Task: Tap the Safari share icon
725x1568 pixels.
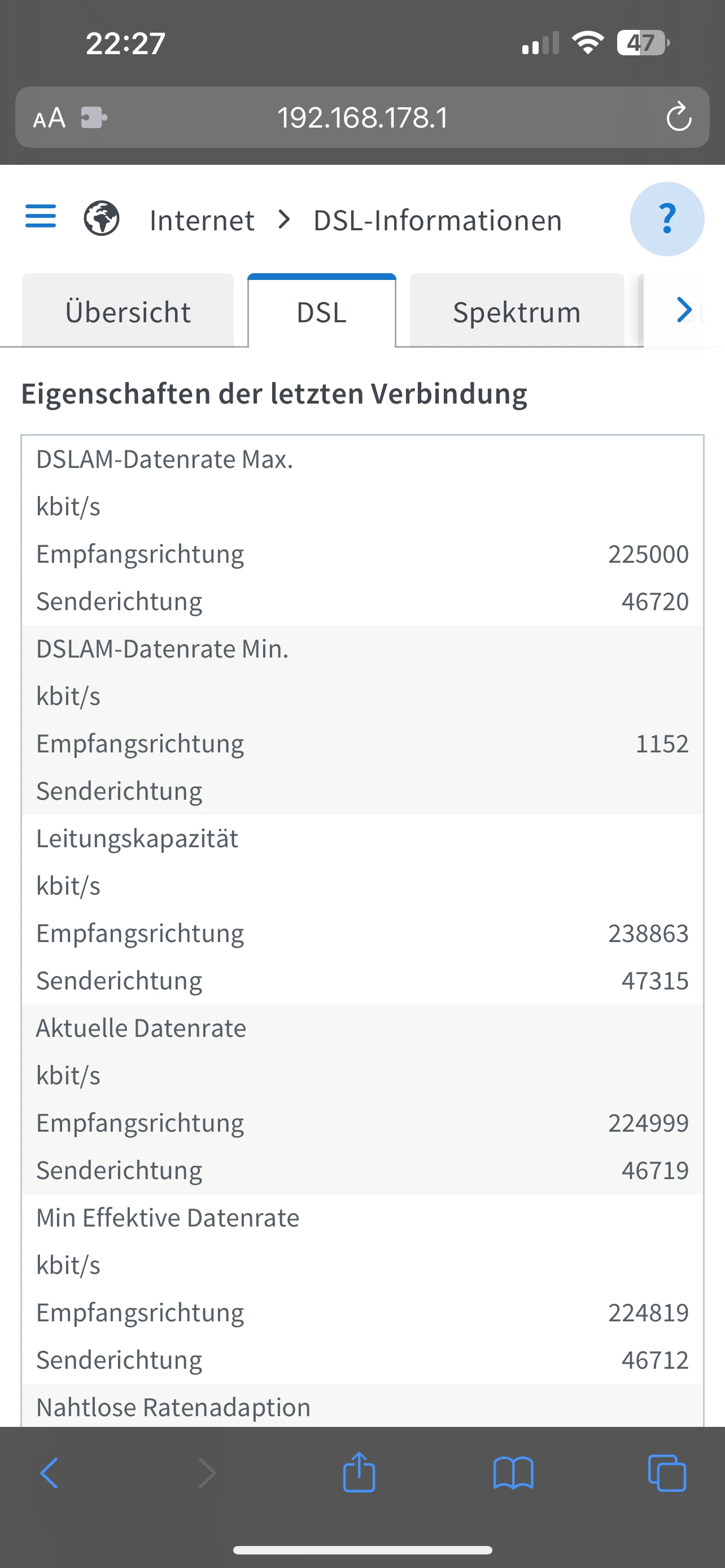Action: (x=359, y=1473)
